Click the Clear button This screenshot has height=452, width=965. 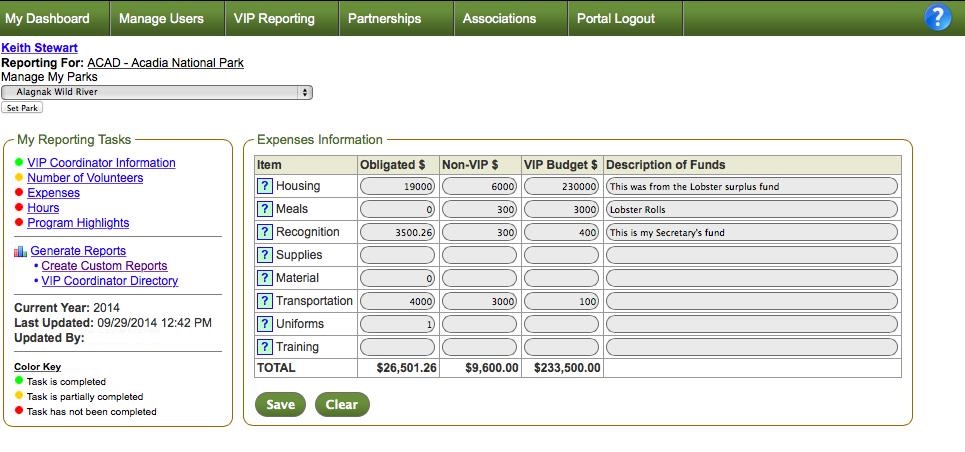pos(342,405)
